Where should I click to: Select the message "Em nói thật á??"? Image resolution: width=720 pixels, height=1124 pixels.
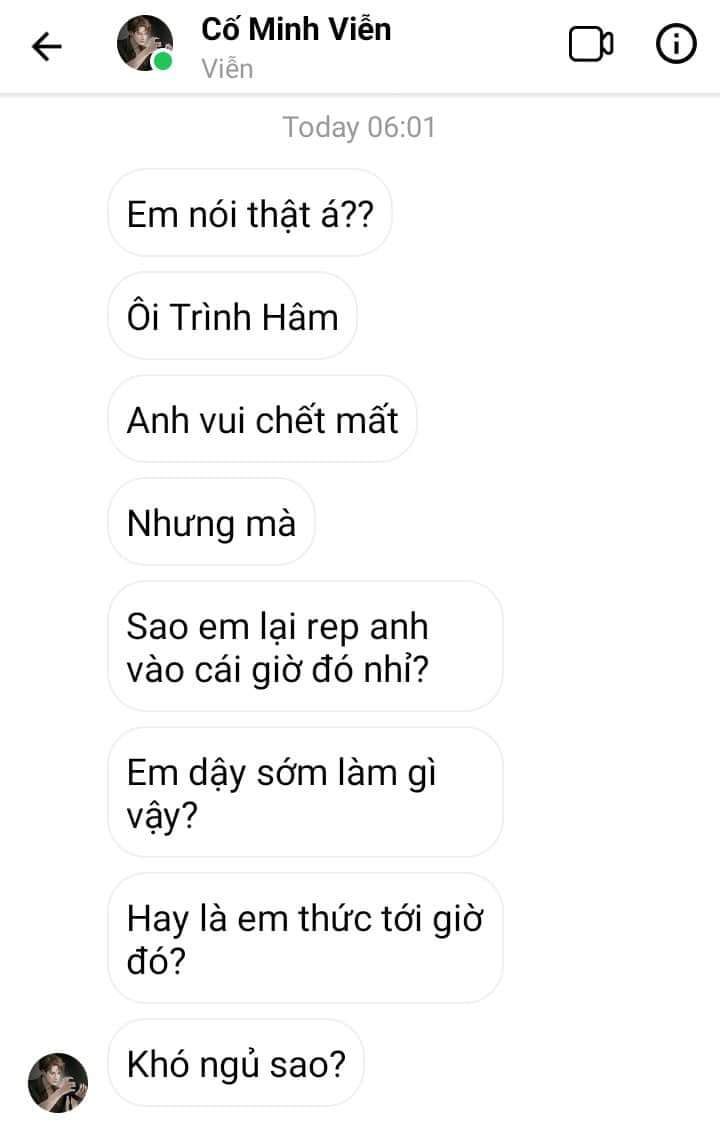[249, 213]
